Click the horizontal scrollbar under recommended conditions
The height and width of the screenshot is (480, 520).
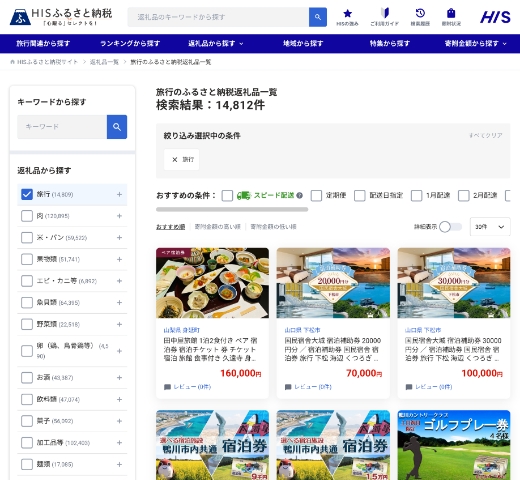click(232, 210)
